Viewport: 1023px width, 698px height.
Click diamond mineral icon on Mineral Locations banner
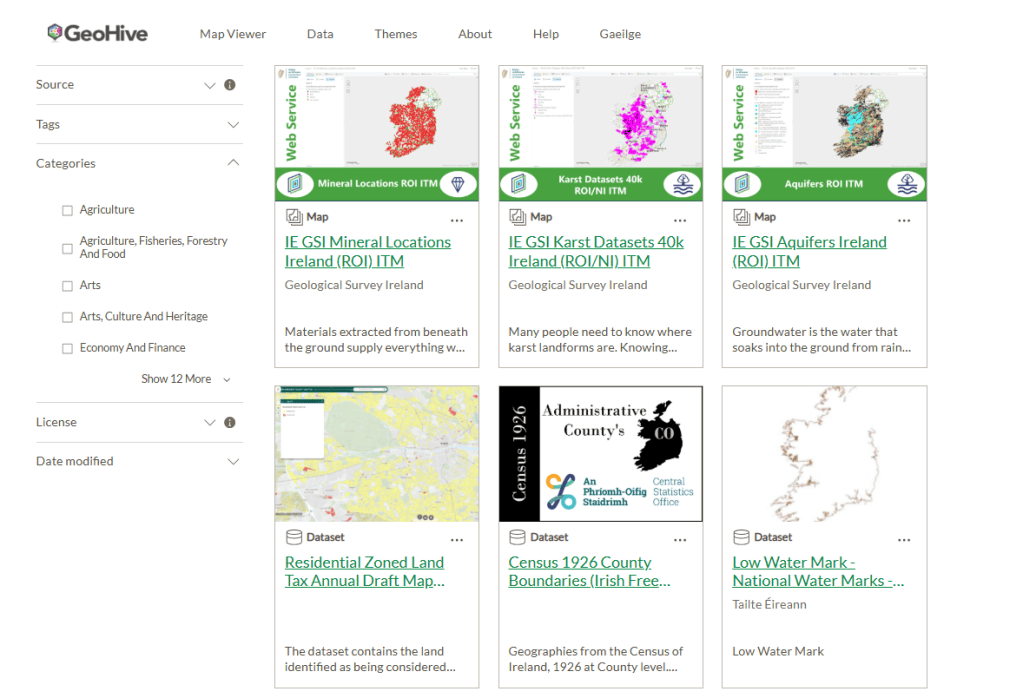tap(458, 184)
